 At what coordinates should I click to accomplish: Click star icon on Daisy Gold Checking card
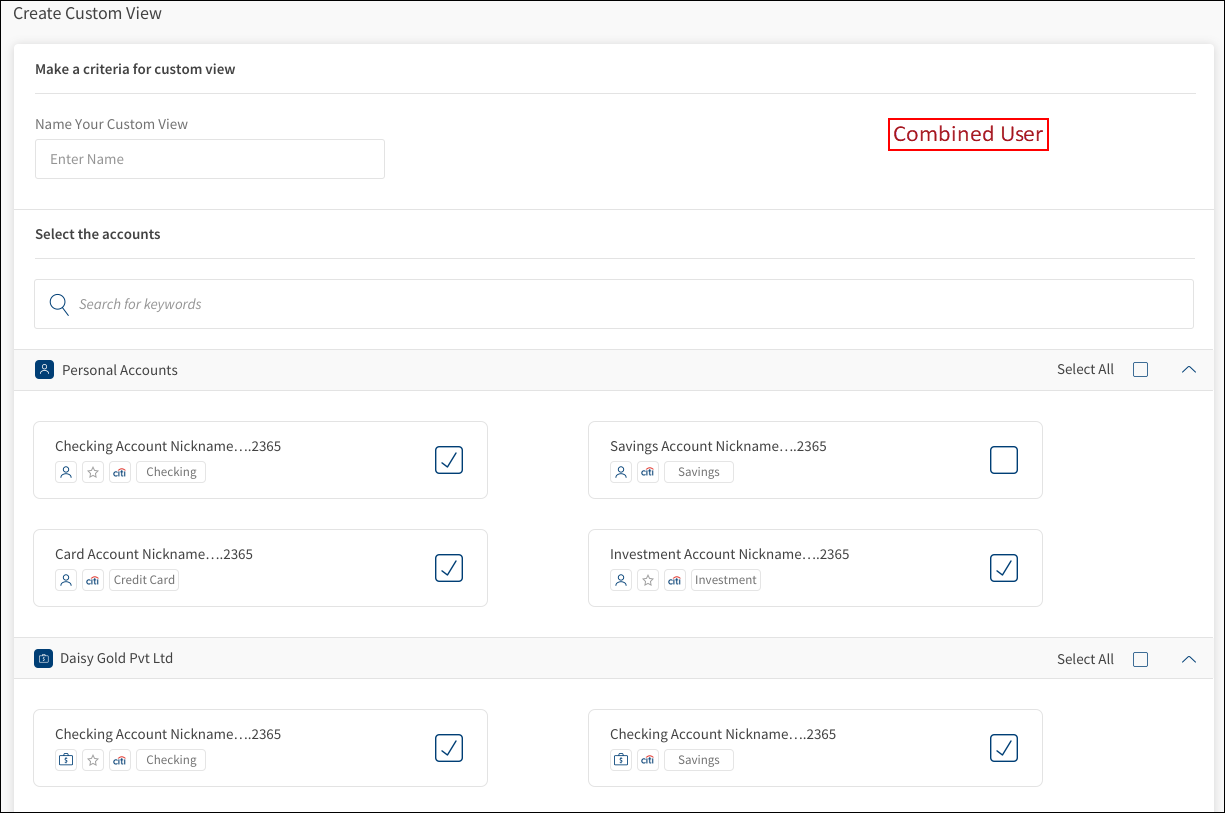[93, 760]
